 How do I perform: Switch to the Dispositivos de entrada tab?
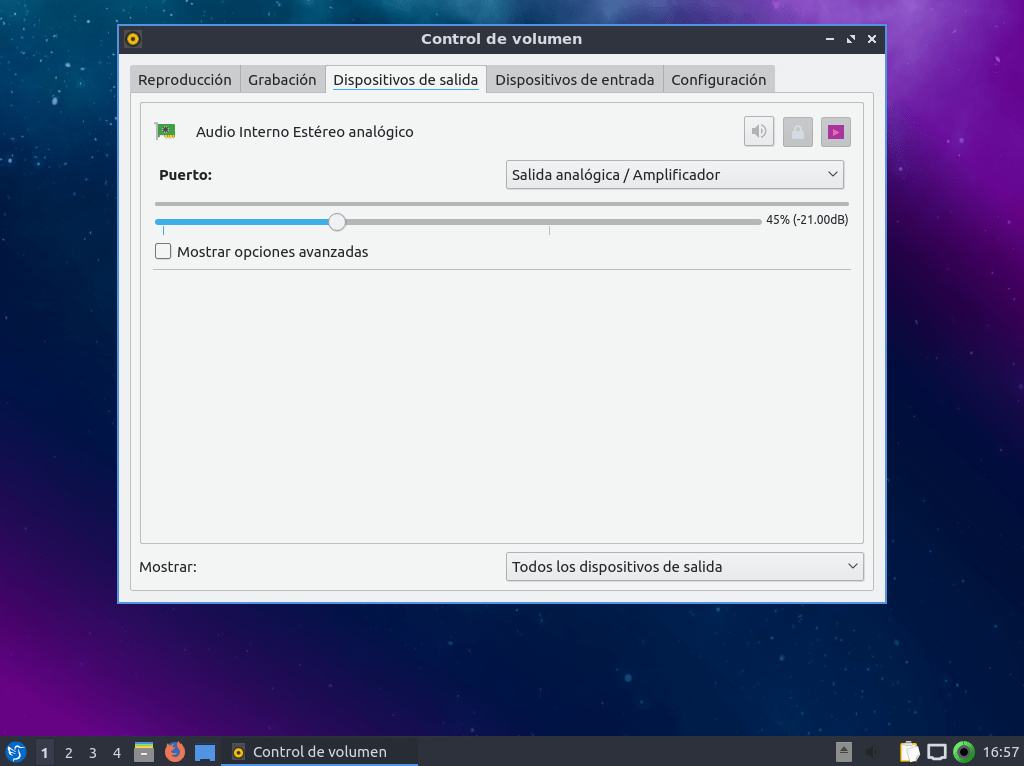point(574,78)
